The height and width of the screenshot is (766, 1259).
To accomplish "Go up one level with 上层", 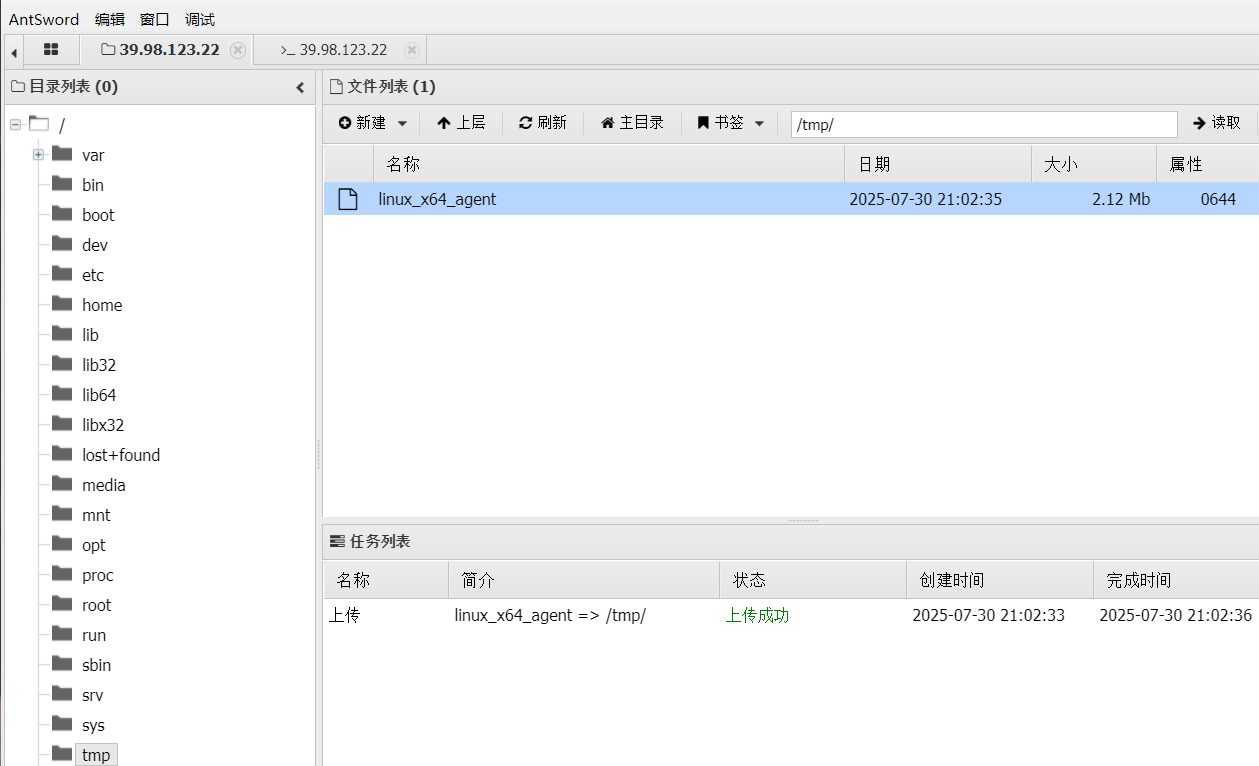I will [x=461, y=123].
